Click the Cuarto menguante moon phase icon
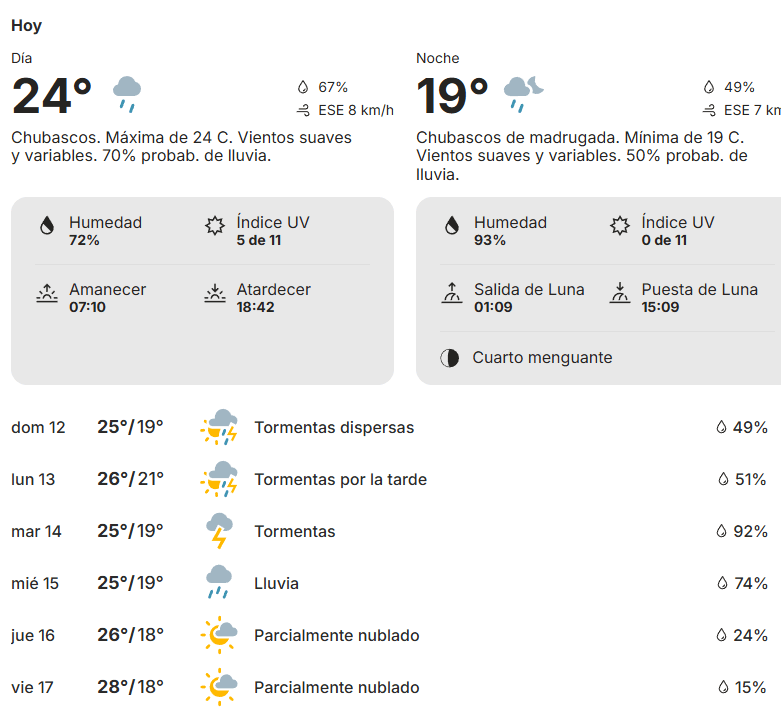 pyautogui.click(x=450, y=358)
